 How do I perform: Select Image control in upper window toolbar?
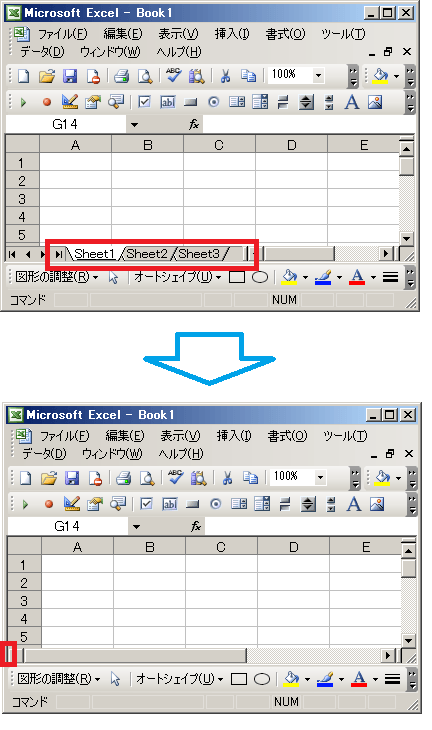[375, 101]
